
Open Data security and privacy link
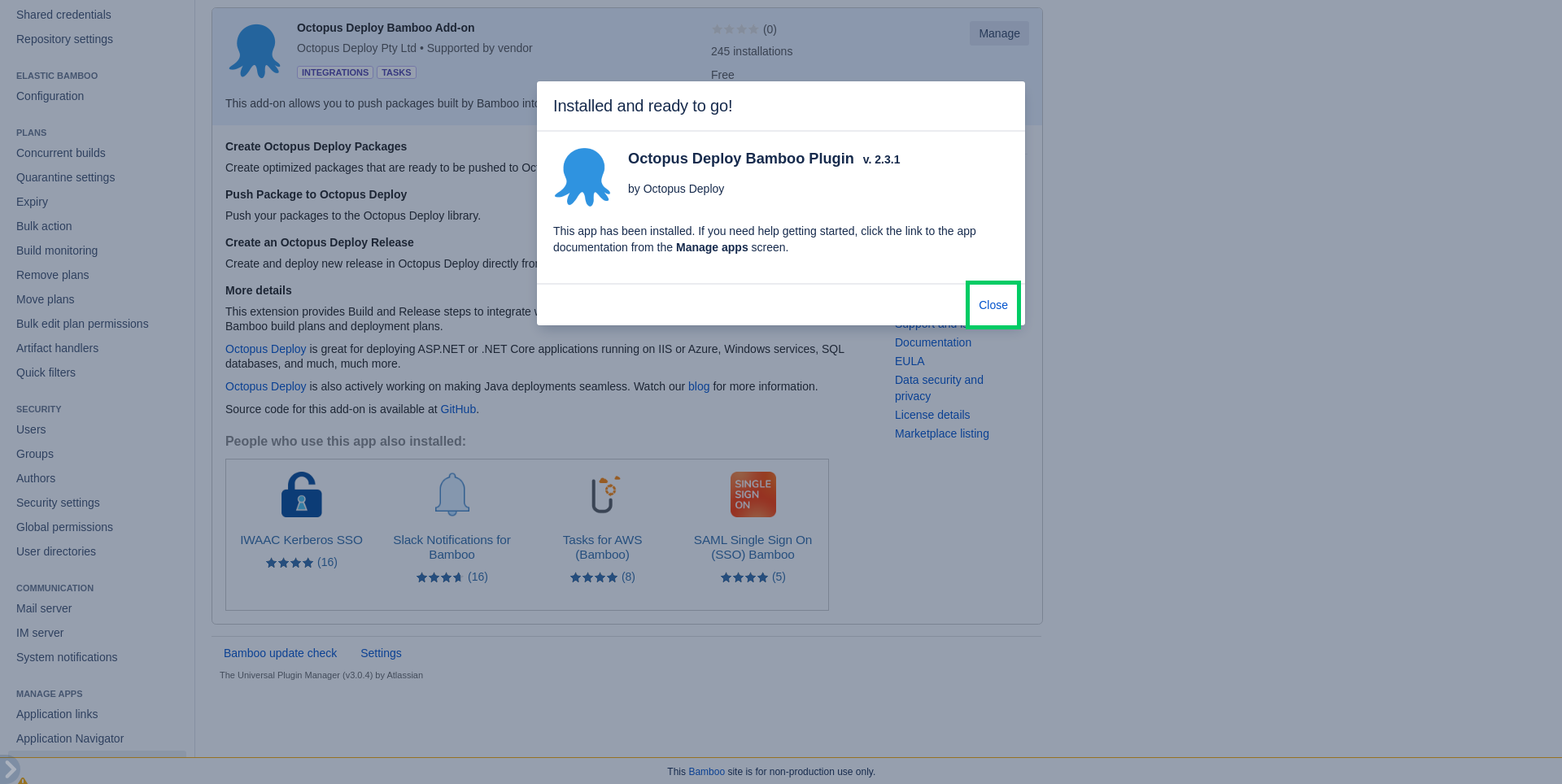[939, 388]
